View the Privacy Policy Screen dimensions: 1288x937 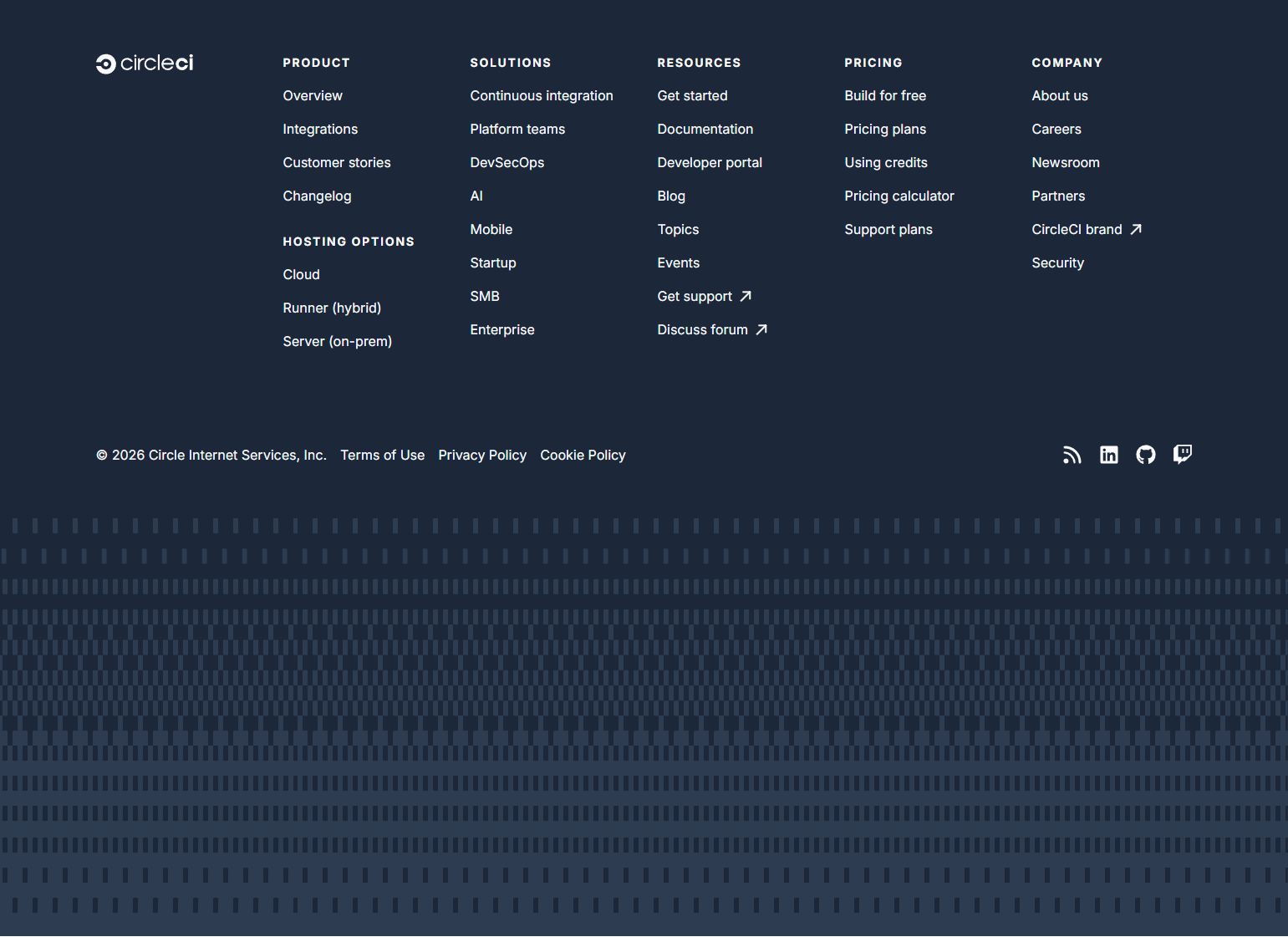[x=482, y=455]
